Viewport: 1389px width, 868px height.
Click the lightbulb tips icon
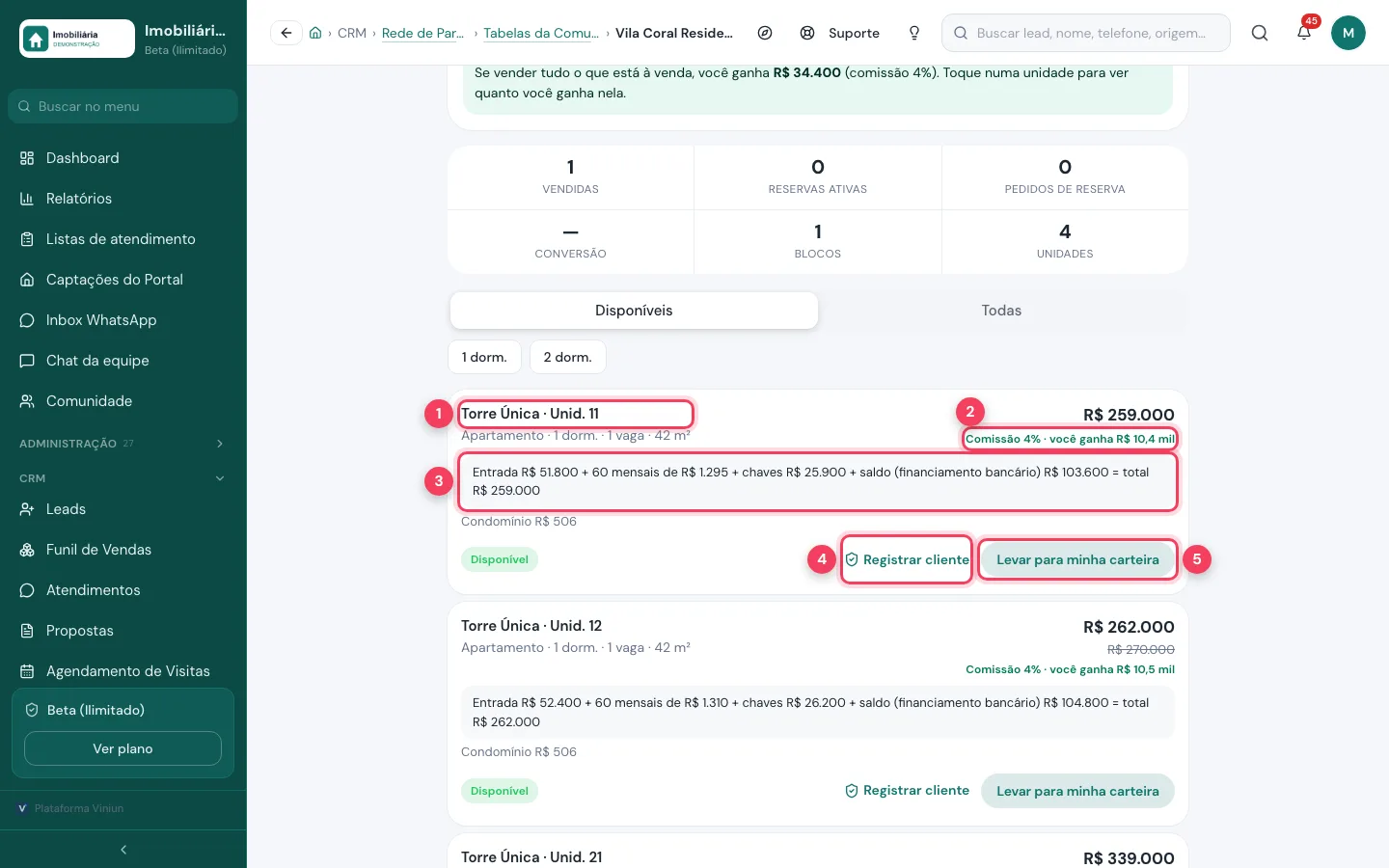[x=914, y=33]
